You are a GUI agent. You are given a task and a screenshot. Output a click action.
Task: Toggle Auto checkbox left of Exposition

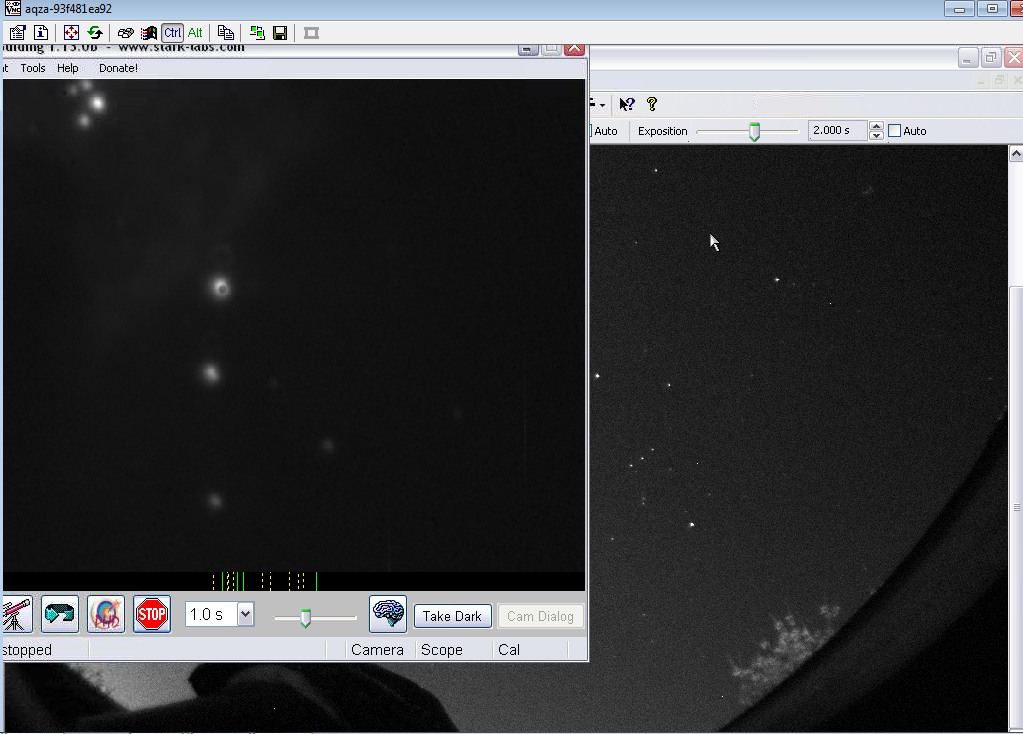pos(590,131)
